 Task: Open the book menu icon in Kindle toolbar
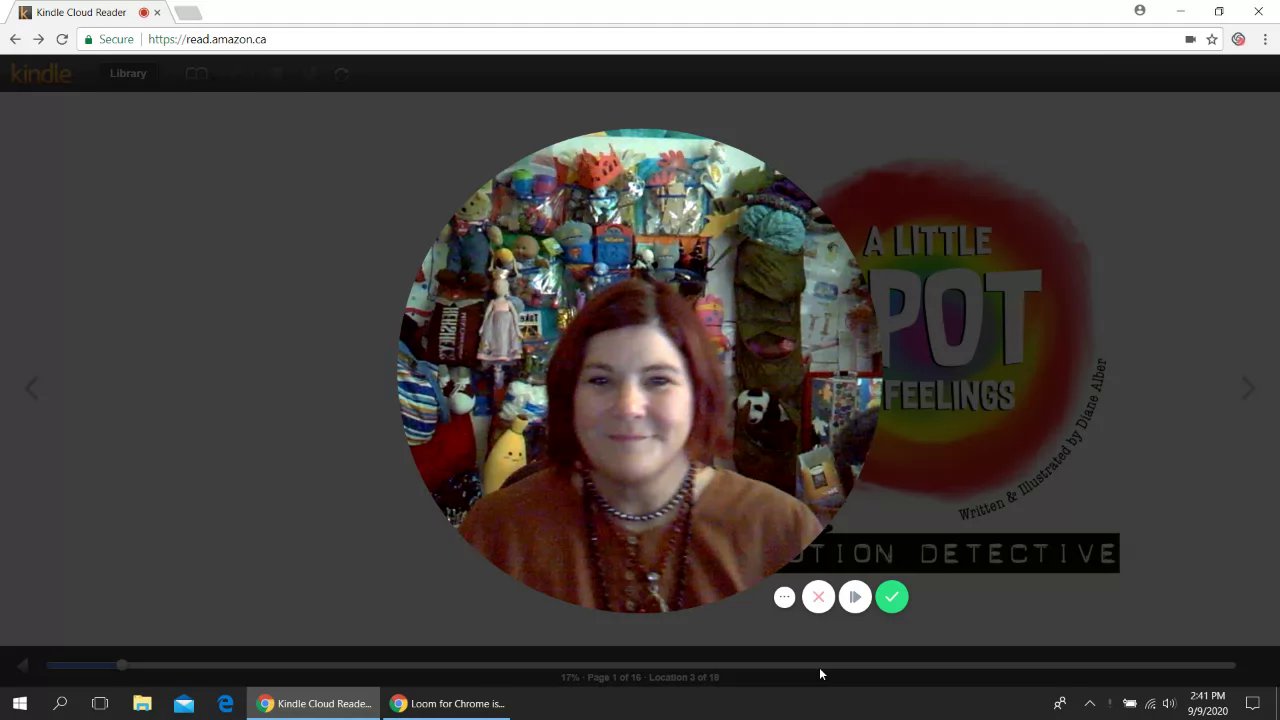point(197,74)
